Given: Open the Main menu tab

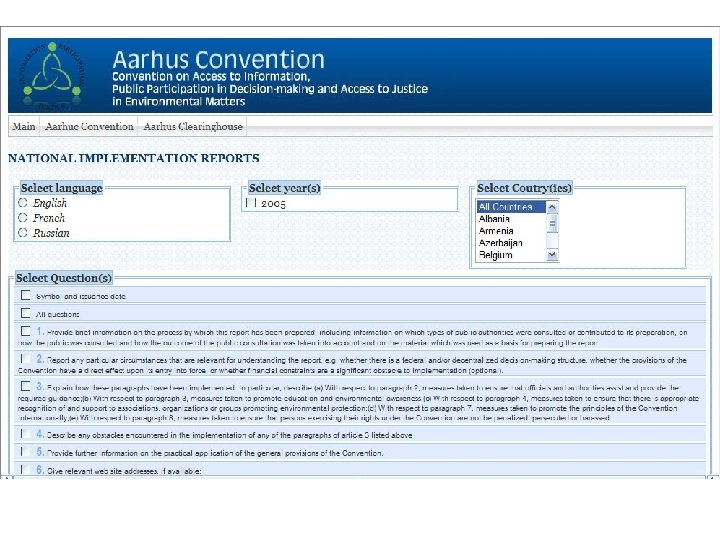Looking at the screenshot, I should pyautogui.click(x=24, y=126).
